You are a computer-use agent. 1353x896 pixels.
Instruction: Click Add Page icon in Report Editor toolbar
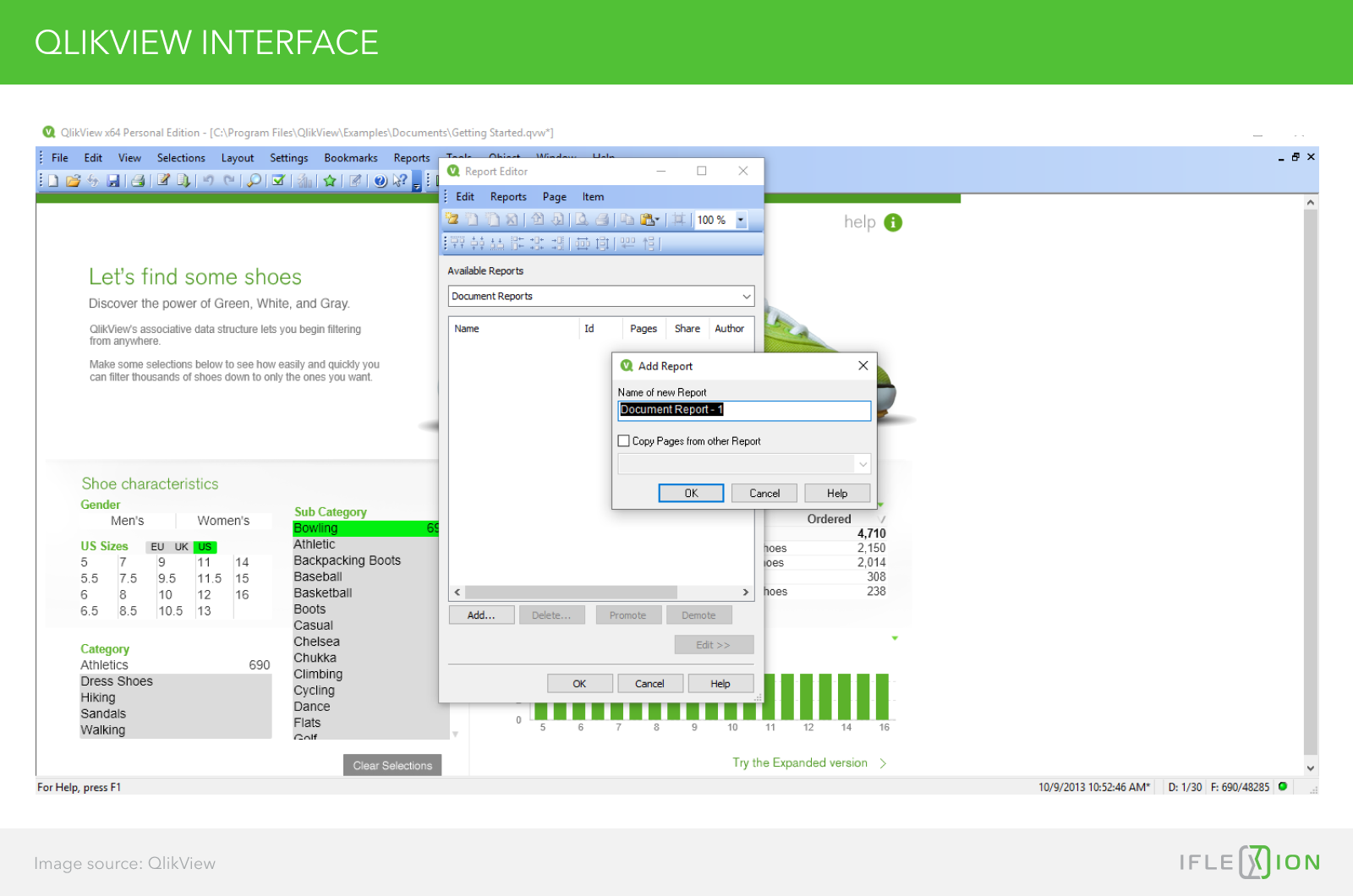[473, 219]
